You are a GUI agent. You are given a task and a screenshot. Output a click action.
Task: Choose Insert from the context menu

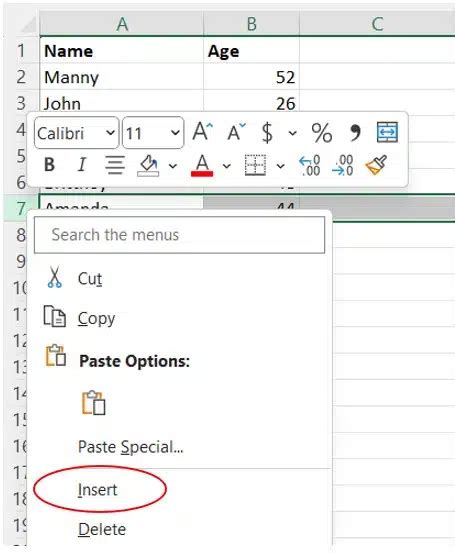pos(97,490)
